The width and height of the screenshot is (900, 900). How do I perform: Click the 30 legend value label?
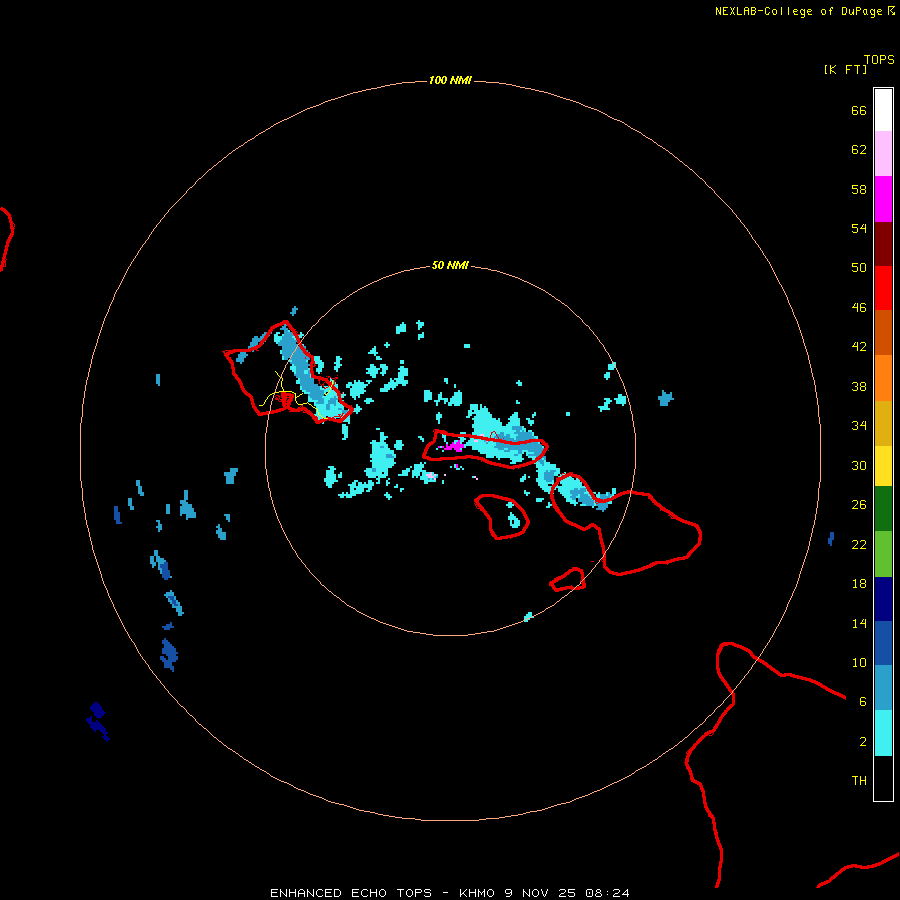click(859, 465)
